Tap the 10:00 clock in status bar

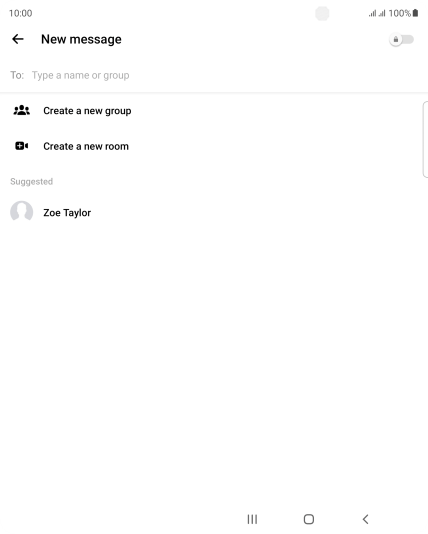[20, 13]
